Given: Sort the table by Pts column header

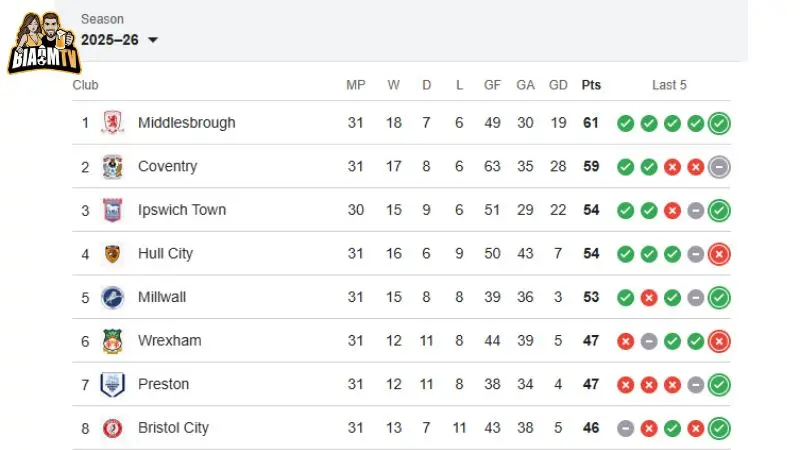Looking at the screenshot, I should (591, 85).
